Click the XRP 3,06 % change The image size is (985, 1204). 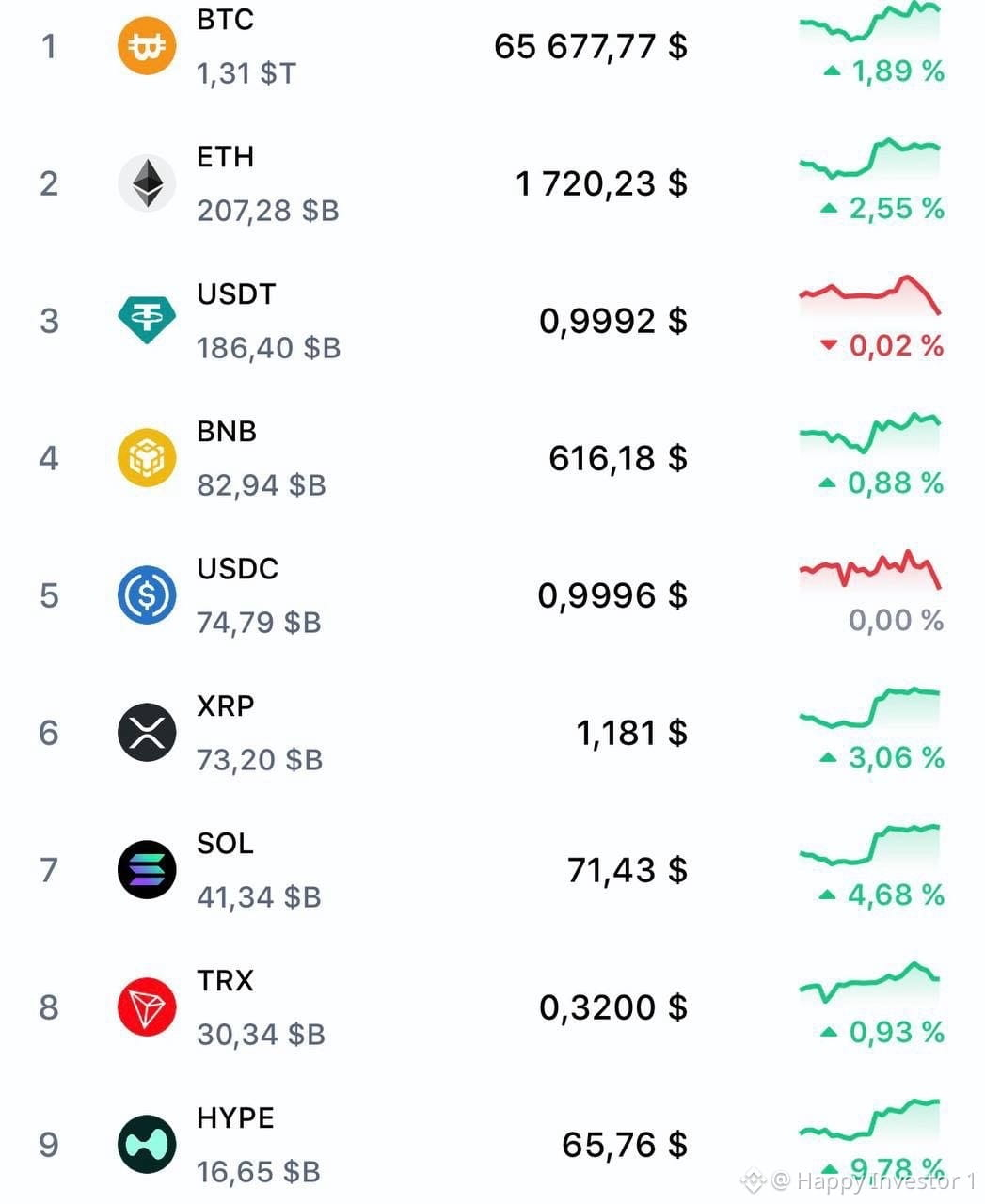click(882, 757)
